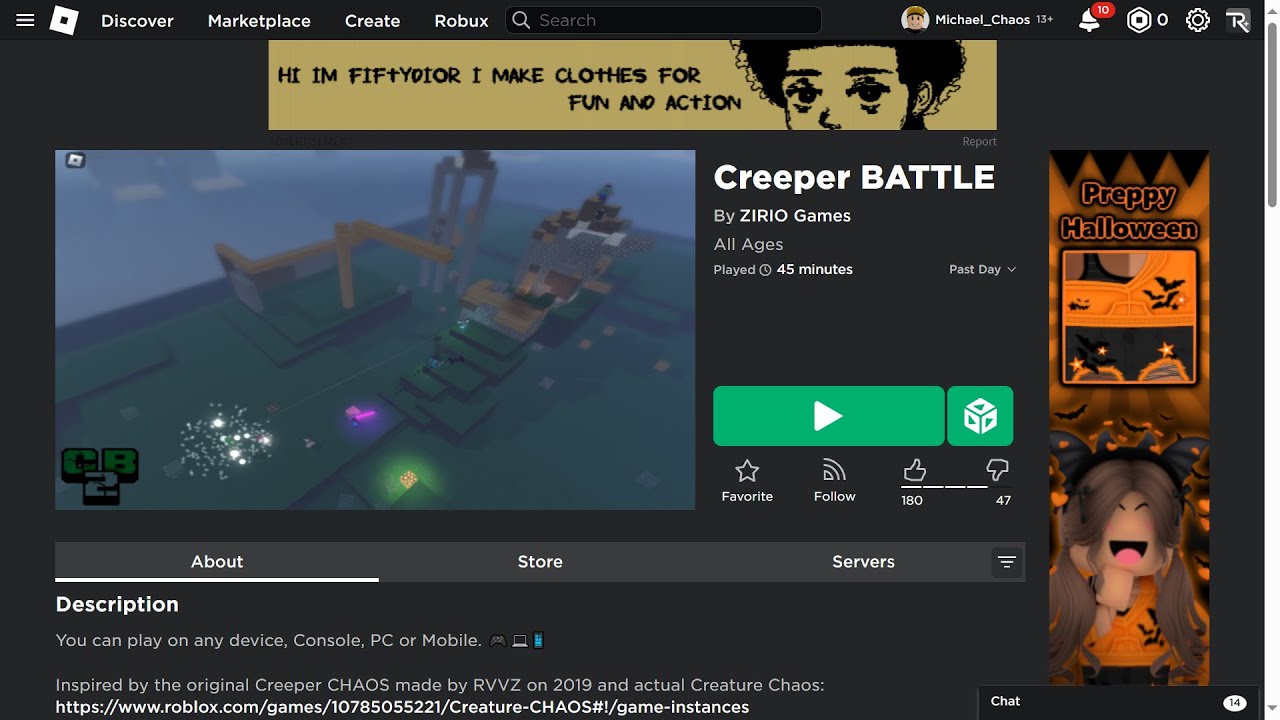Screen dimensions: 1280x720
Task: Click the corner icon on game thumbnail
Action: (75, 160)
